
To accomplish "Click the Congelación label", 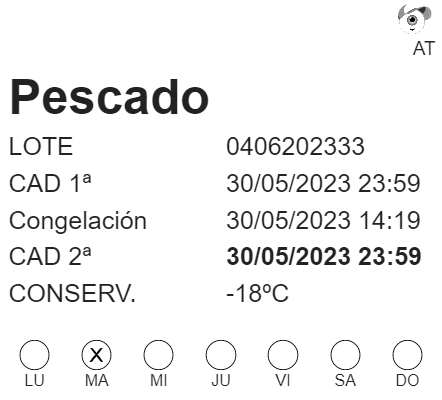I will tap(78, 221).
